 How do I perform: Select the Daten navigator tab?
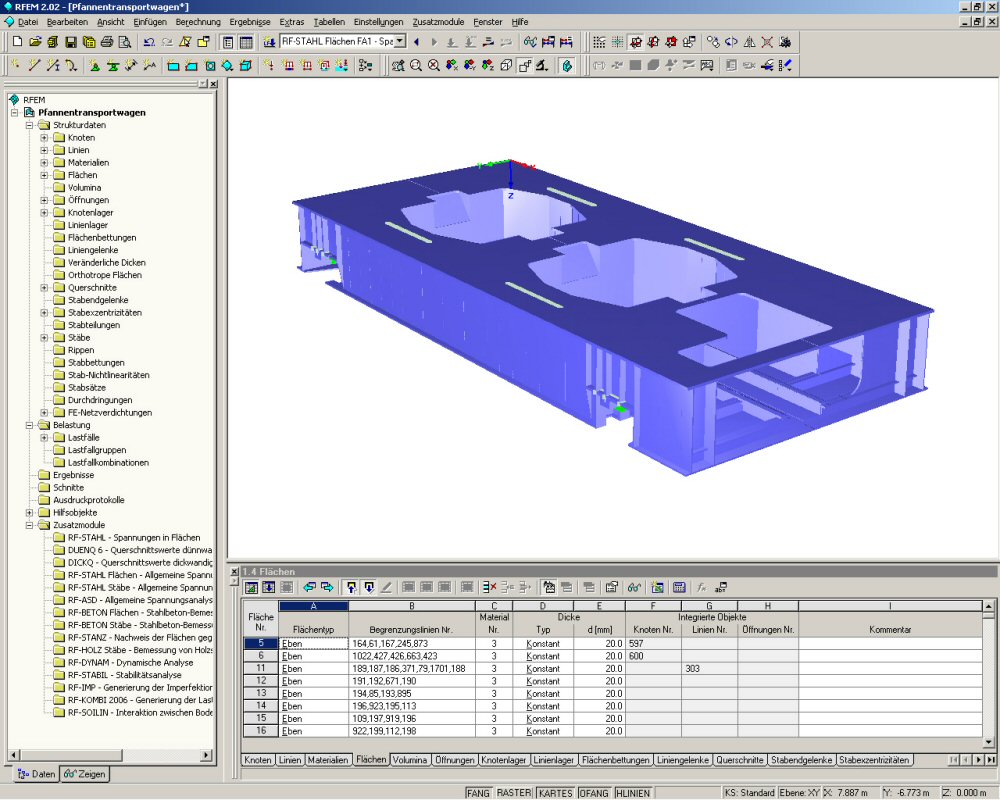(x=36, y=774)
